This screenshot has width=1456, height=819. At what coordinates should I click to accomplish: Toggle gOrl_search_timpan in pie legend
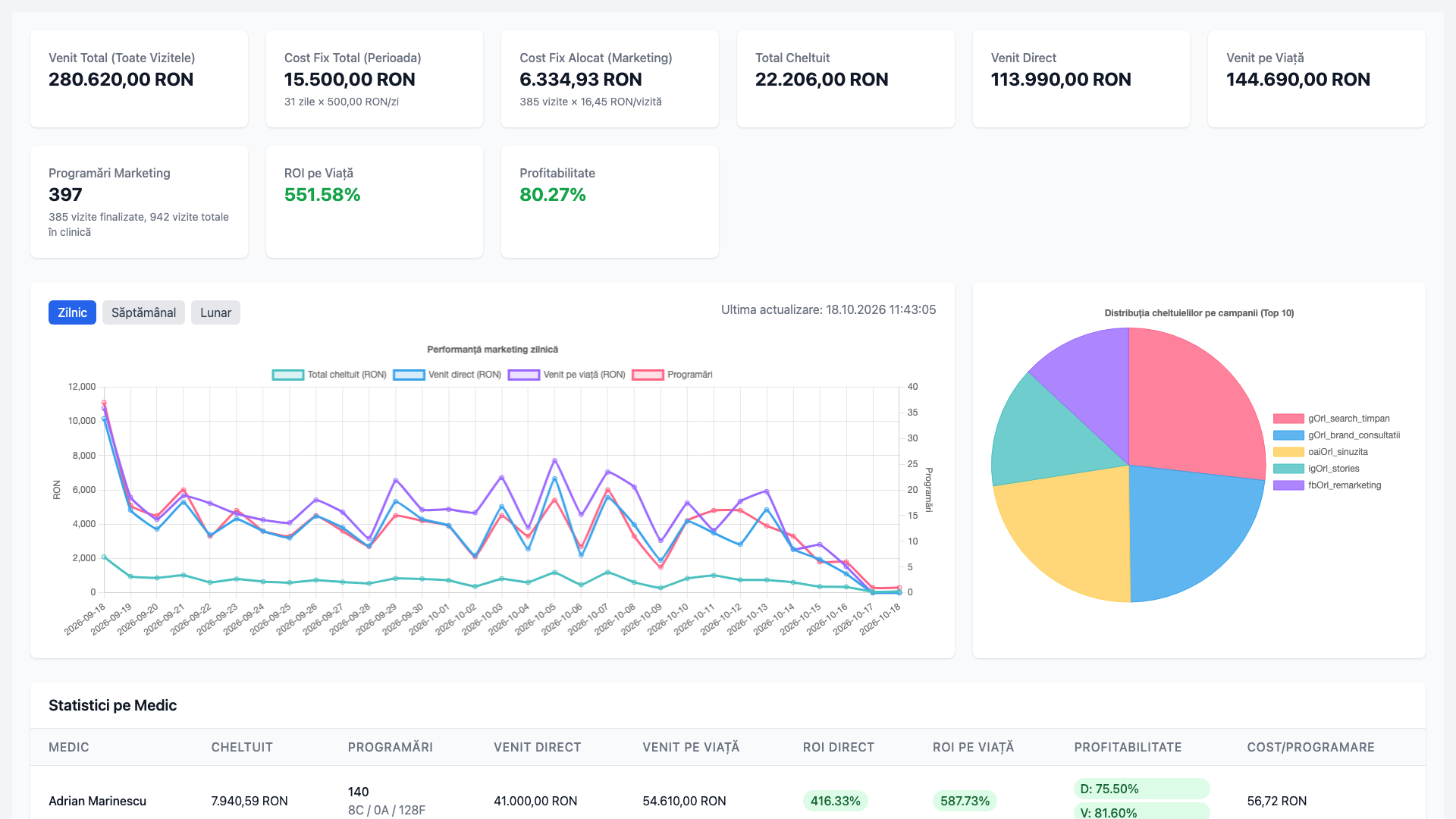point(1331,419)
